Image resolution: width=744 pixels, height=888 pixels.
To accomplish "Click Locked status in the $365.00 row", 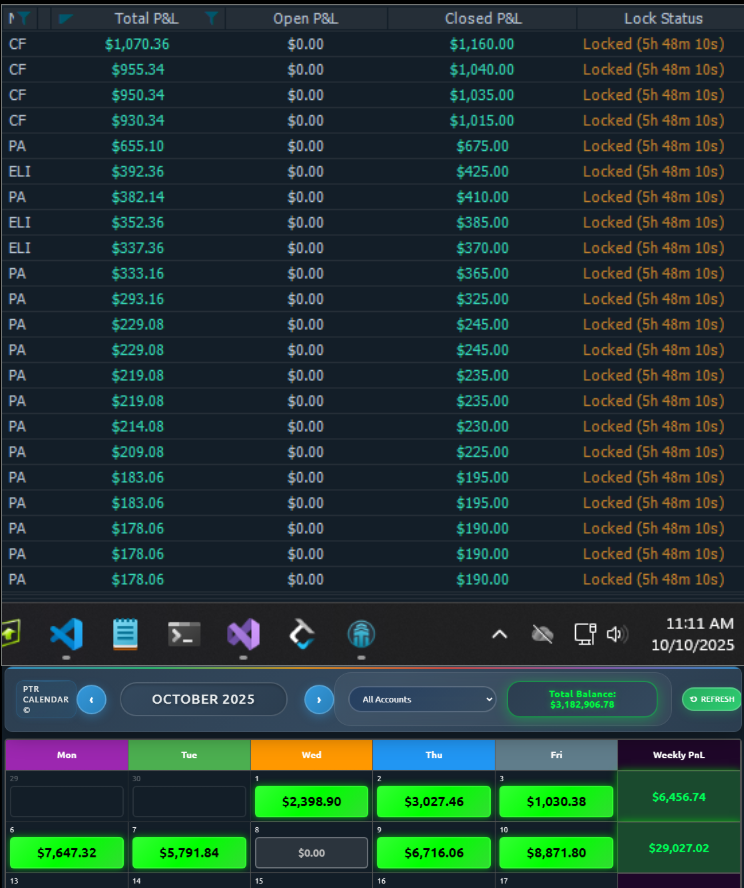I will point(653,274).
